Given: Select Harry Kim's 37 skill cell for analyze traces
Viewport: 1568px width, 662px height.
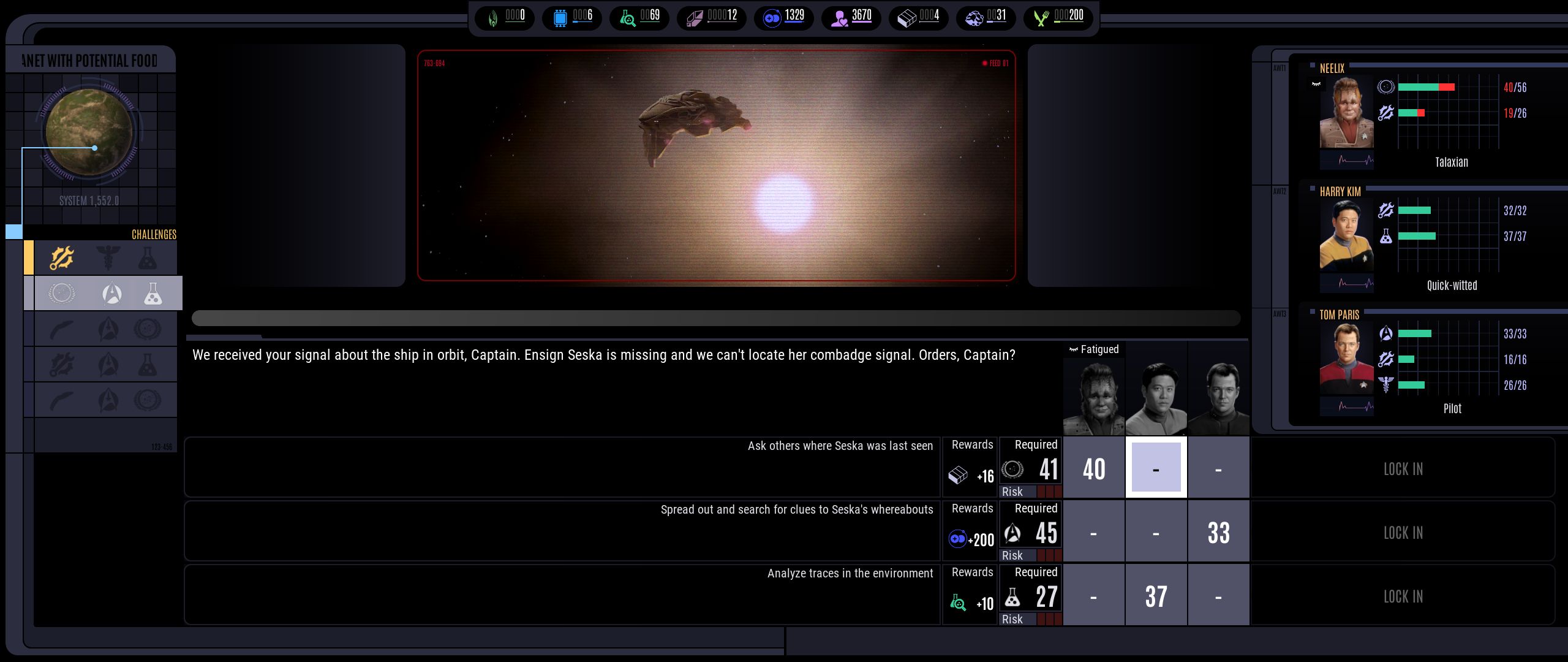Looking at the screenshot, I should click(x=1156, y=596).
